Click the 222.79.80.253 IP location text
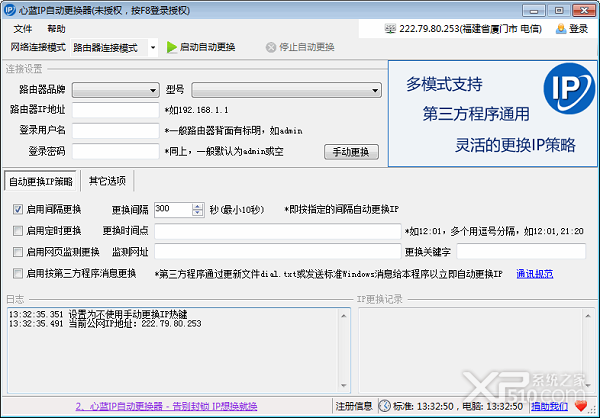600x418 pixels. (x=470, y=29)
